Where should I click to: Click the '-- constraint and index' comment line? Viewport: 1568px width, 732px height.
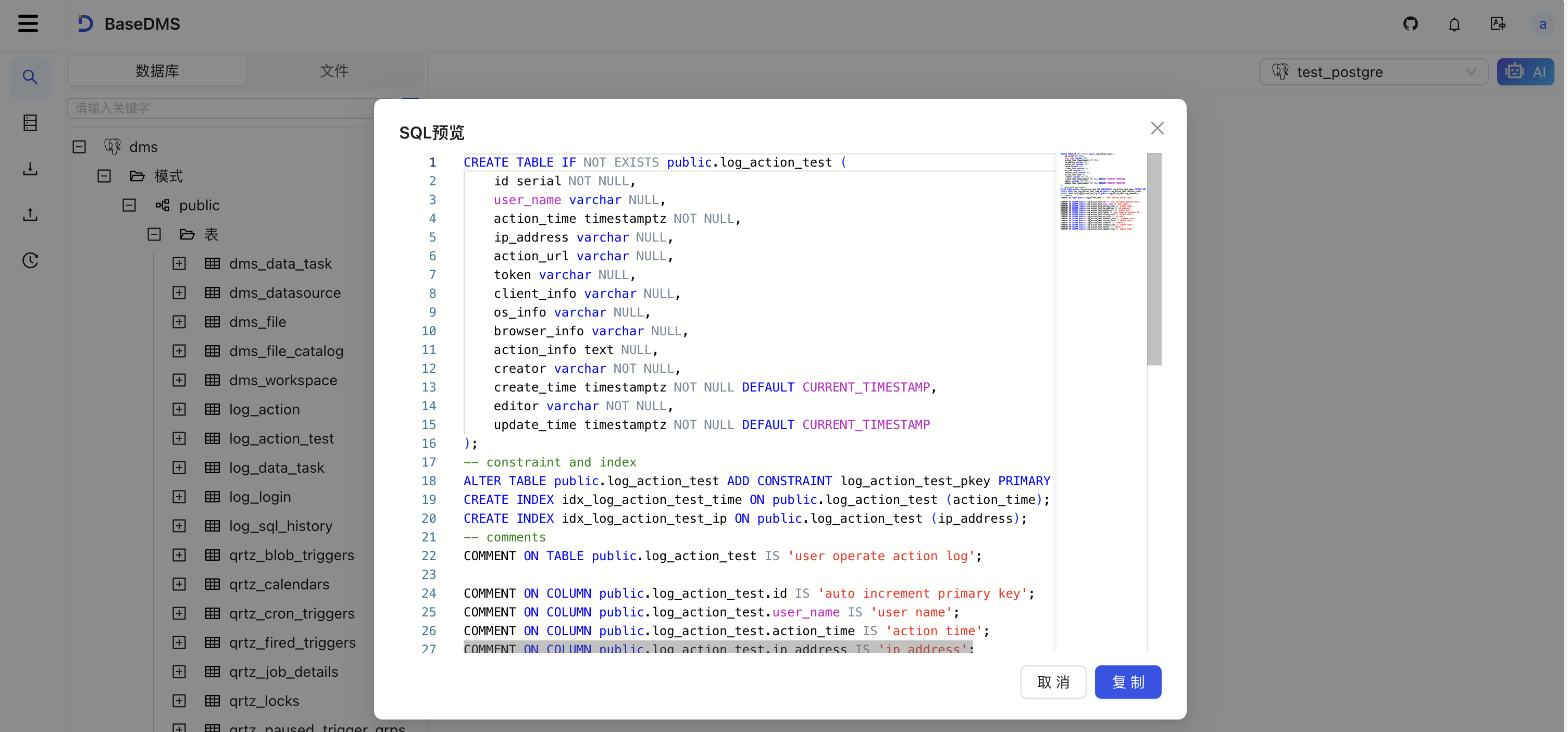[x=550, y=462]
